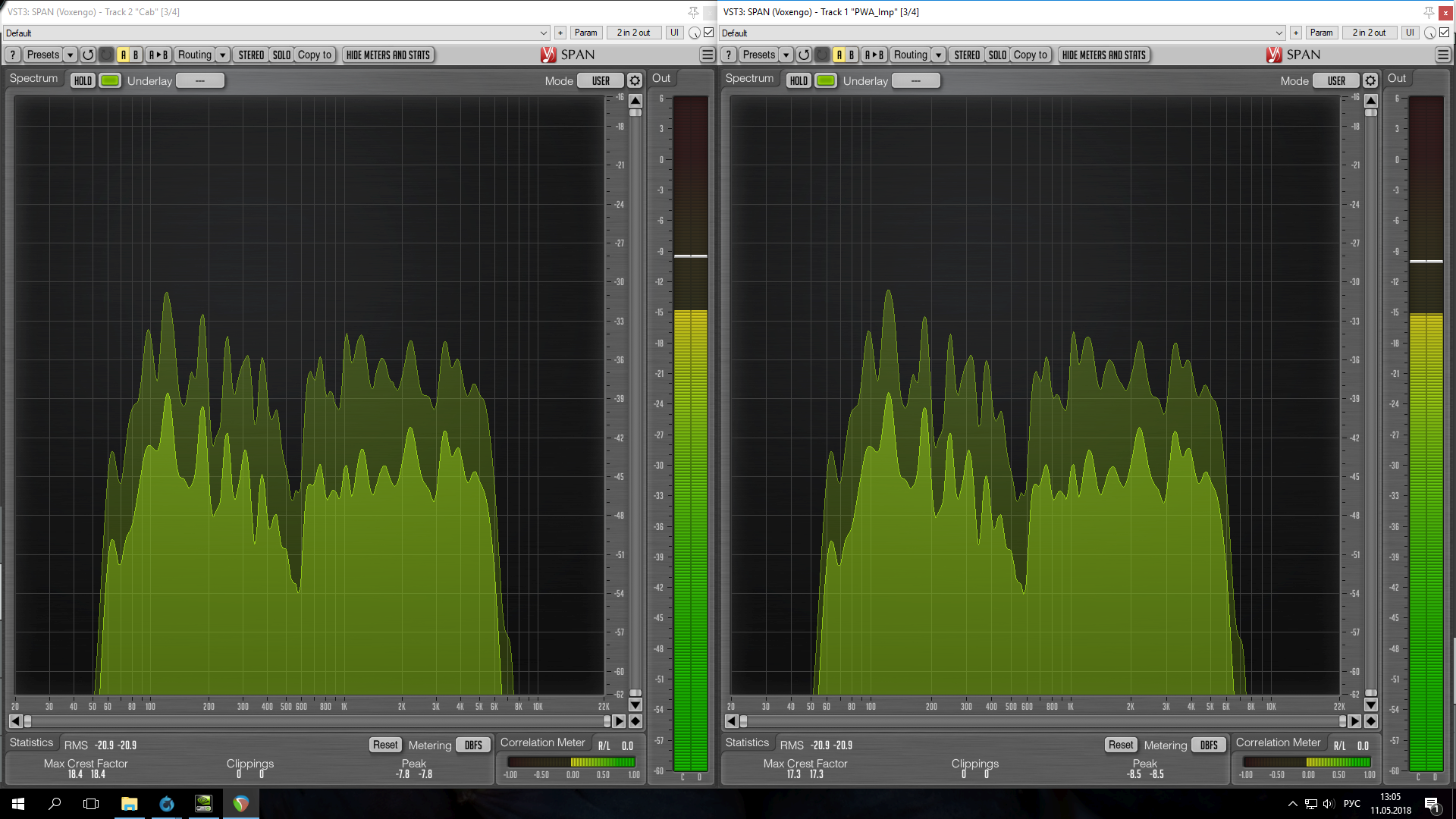
Task: Click the horizontal spectrum zoom slider in PWA_Imp SPAN
Action: (x=1043, y=721)
